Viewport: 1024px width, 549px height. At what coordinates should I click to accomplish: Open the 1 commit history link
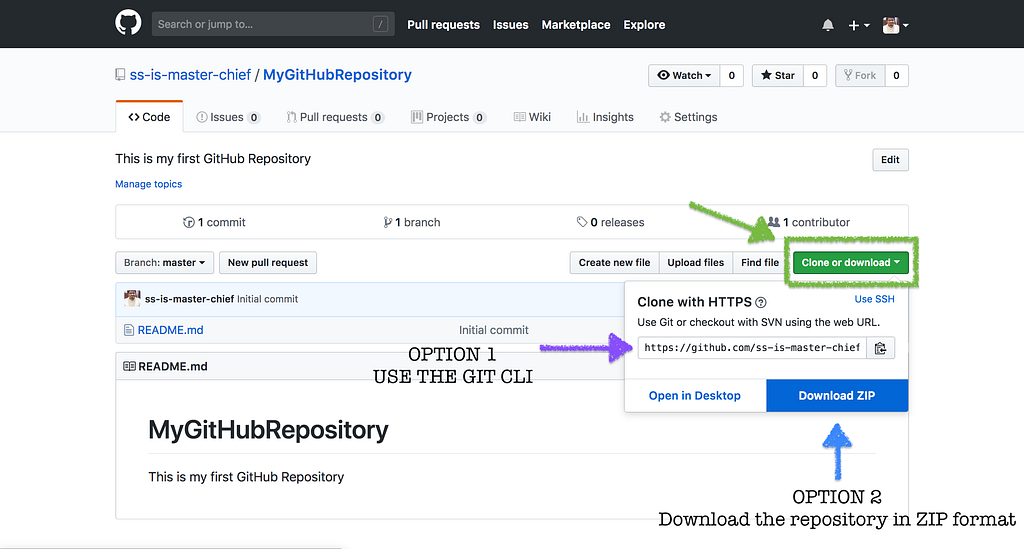[x=214, y=223]
